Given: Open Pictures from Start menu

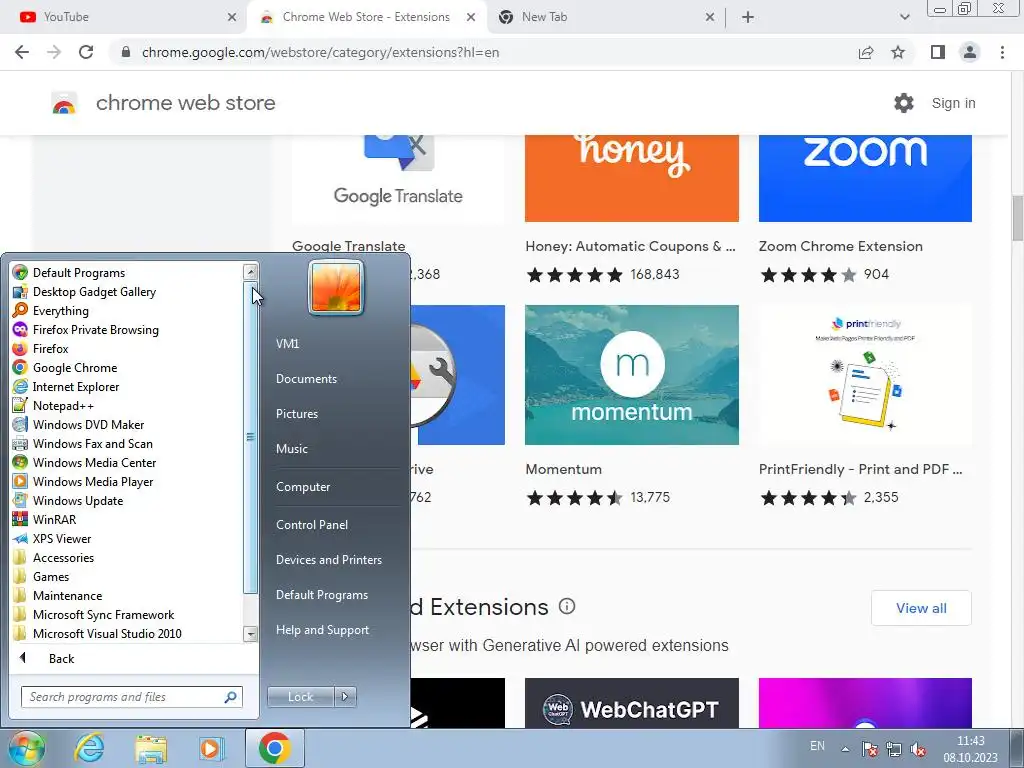Looking at the screenshot, I should pyautogui.click(x=296, y=413).
